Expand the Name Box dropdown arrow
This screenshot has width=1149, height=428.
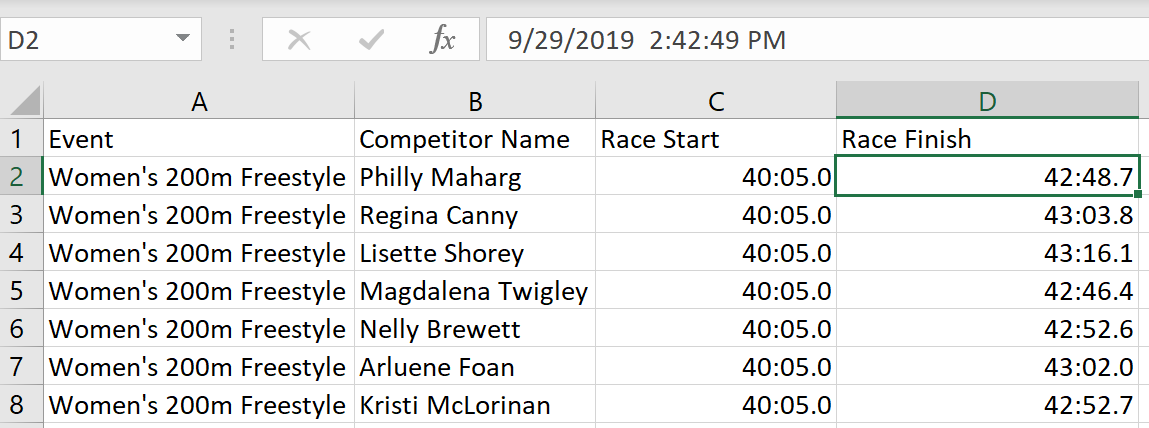[183, 39]
